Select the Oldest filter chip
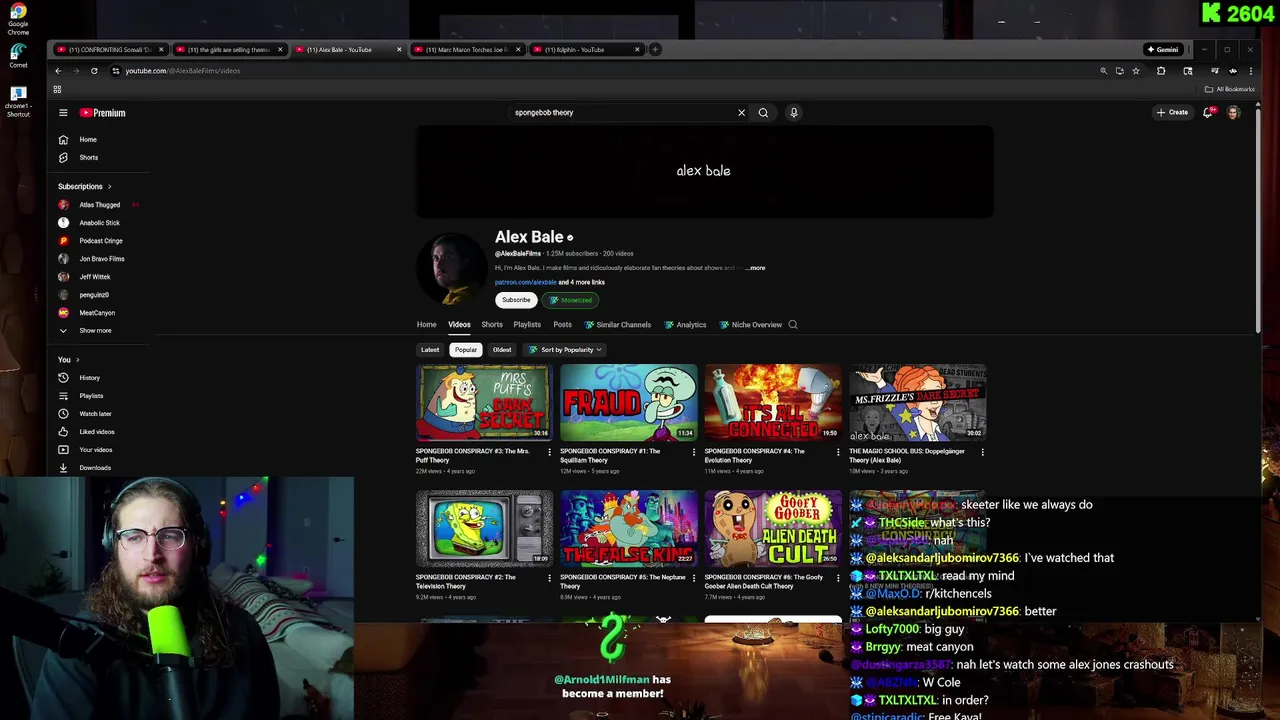The image size is (1280, 720). [502, 350]
